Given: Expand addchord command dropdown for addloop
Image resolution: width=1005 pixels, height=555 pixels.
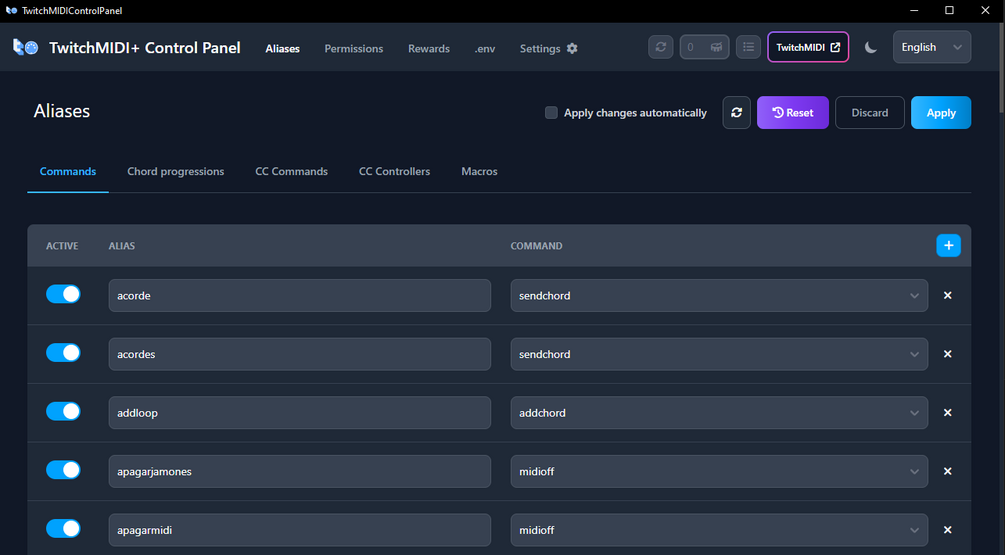Looking at the screenshot, I should click(x=719, y=413).
